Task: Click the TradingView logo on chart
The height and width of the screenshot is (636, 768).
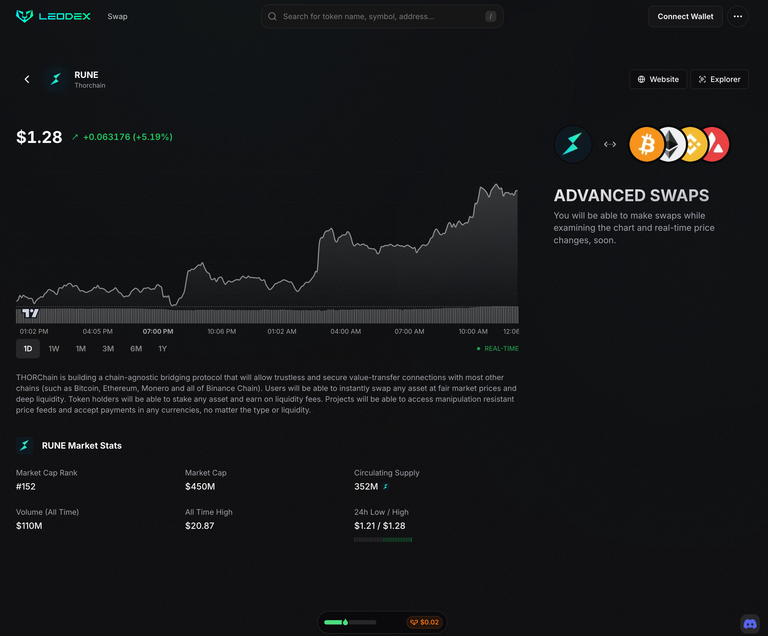Action: 30,313
